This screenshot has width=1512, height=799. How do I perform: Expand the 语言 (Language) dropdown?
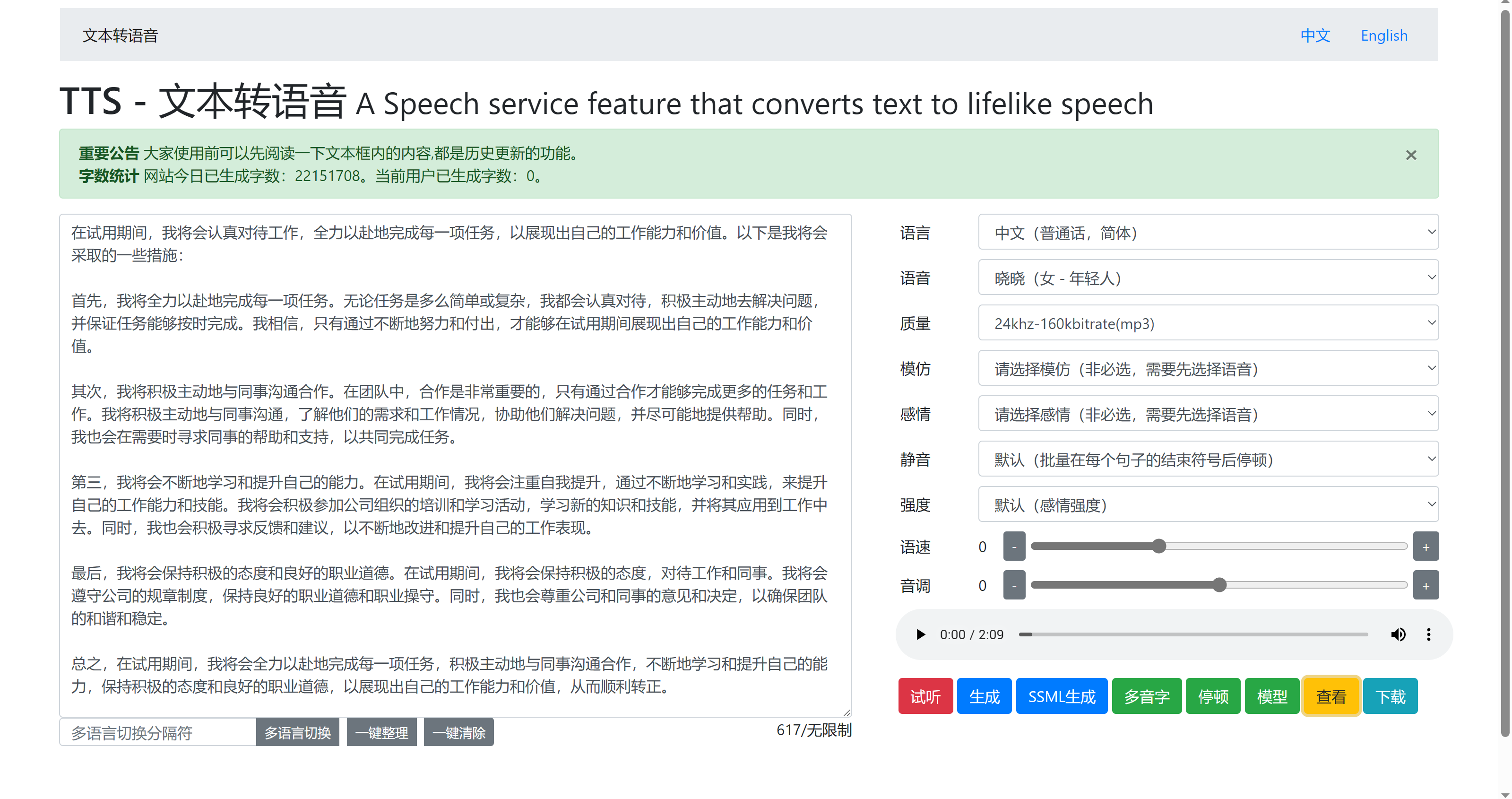1210,234
